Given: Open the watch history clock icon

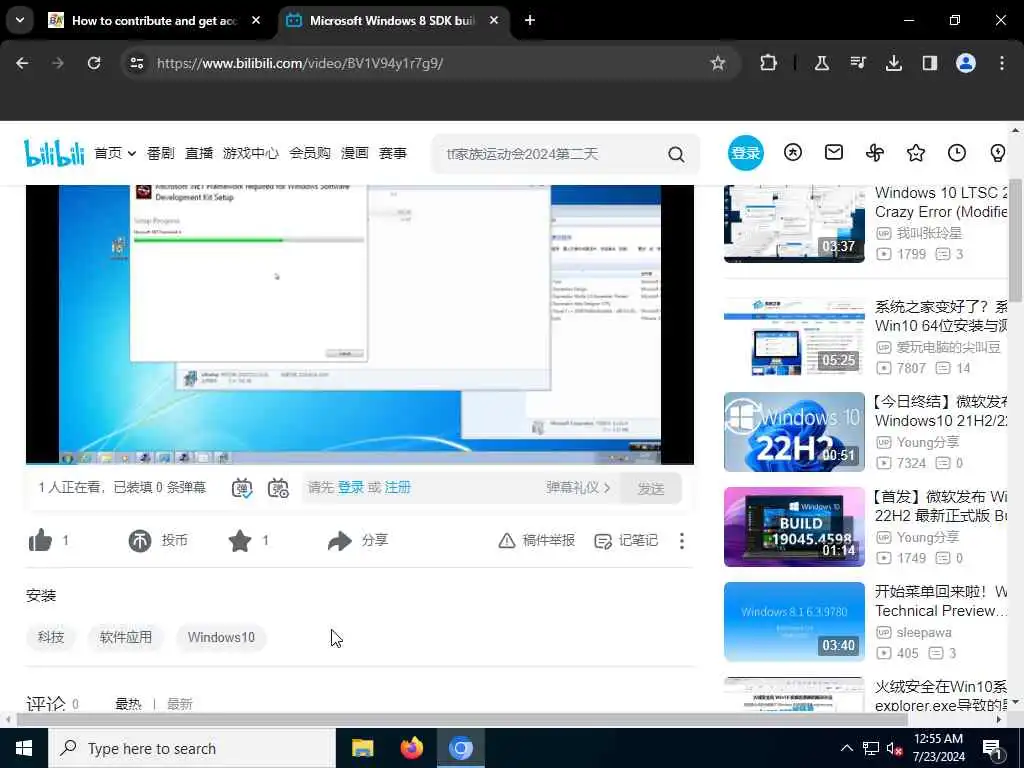Looking at the screenshot, I should [957, 153].
